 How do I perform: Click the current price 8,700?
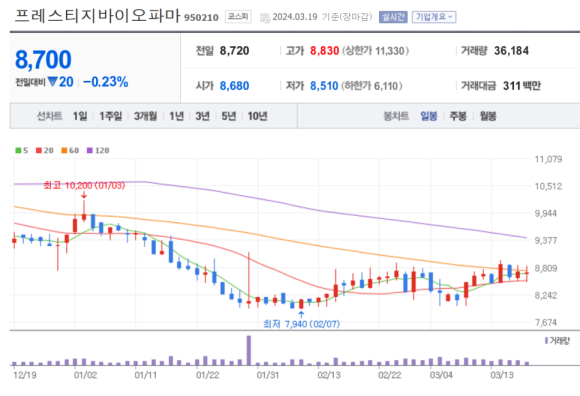43,60
